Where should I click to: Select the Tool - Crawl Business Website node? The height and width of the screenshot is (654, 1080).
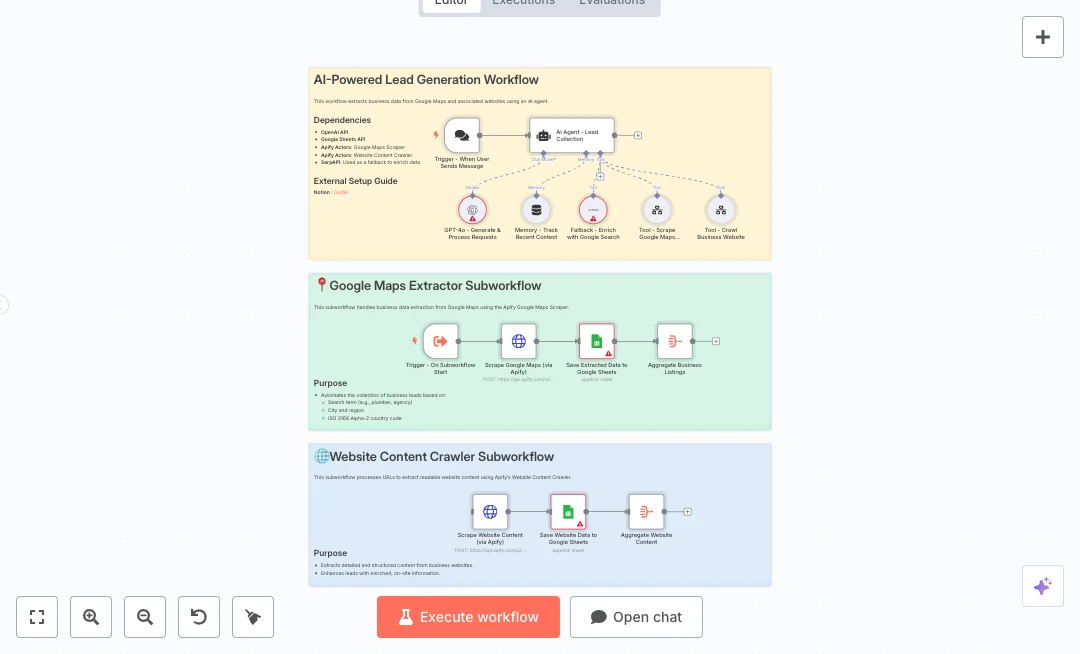720,210
